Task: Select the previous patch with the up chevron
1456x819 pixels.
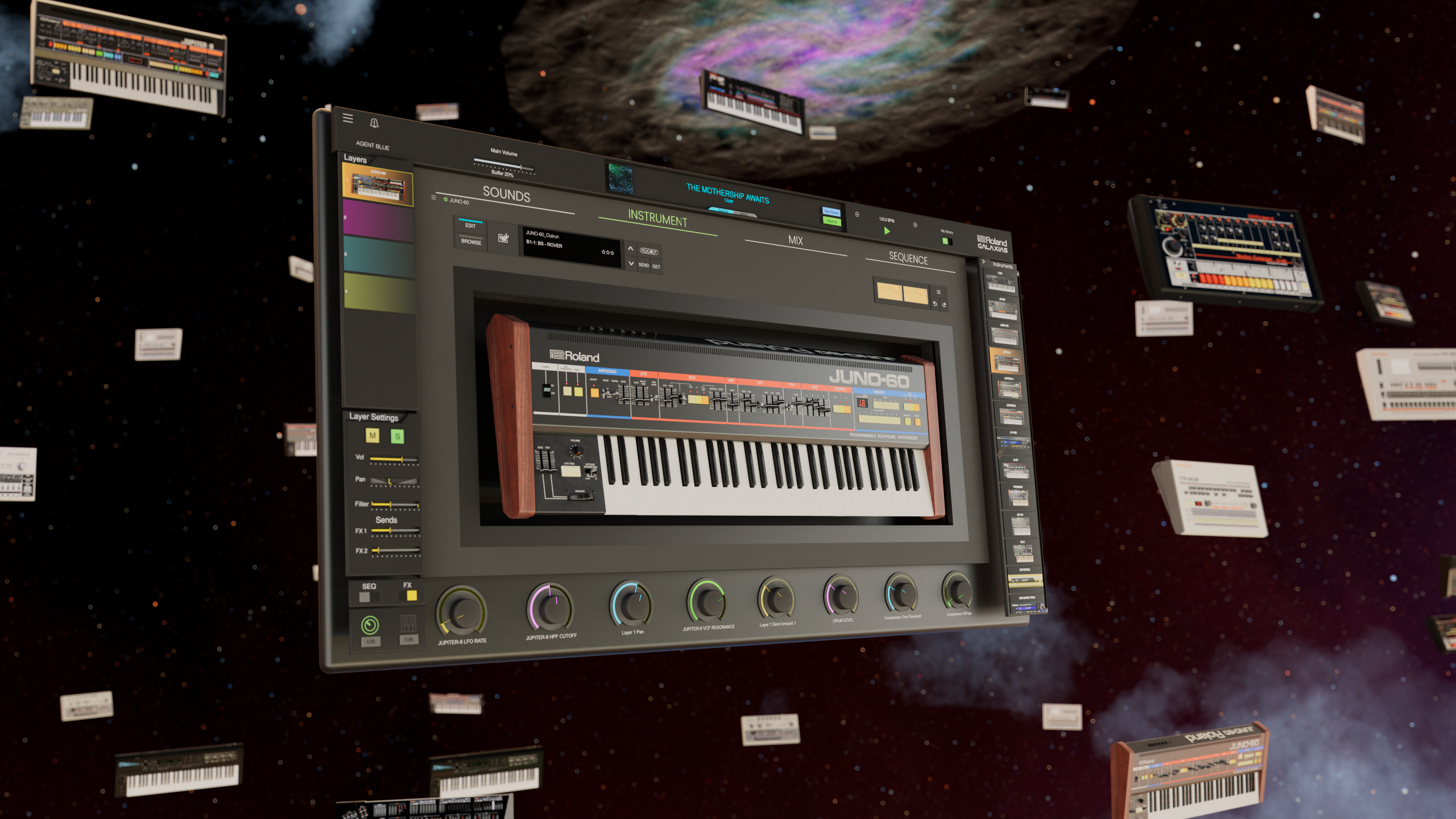Action: click(x=630, y=249)
